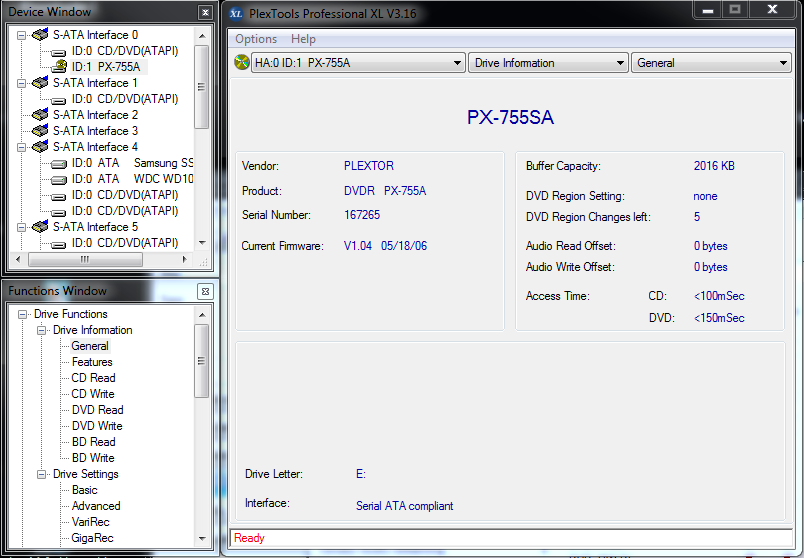This screenshot has width=804, height=558.
Task: Click the disc icon beside drive selector
Action: pyautogui.click(x=242, y=63)
